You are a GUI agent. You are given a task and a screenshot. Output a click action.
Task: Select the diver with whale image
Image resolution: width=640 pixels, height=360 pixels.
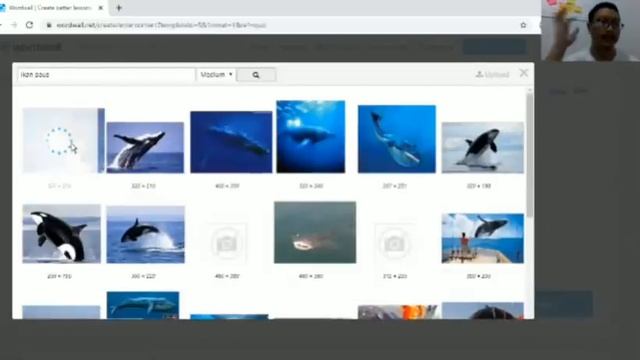[x=397, y=139]
